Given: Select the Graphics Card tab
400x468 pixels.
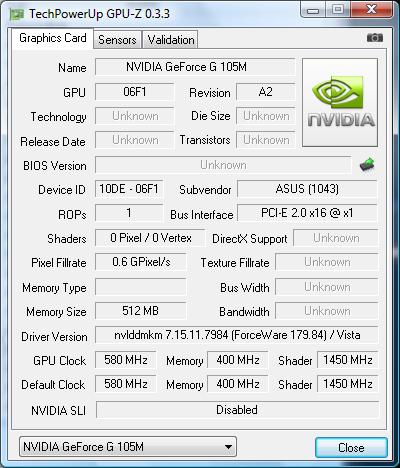Looking at the screenshot, I should click(x=53, y=38).
